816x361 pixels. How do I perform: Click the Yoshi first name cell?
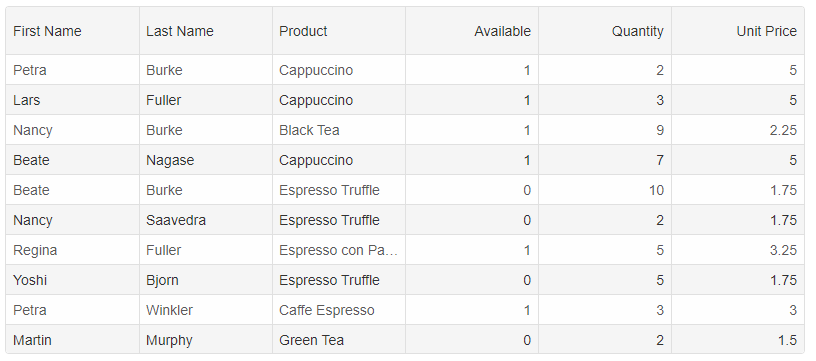tap(72, 280)
